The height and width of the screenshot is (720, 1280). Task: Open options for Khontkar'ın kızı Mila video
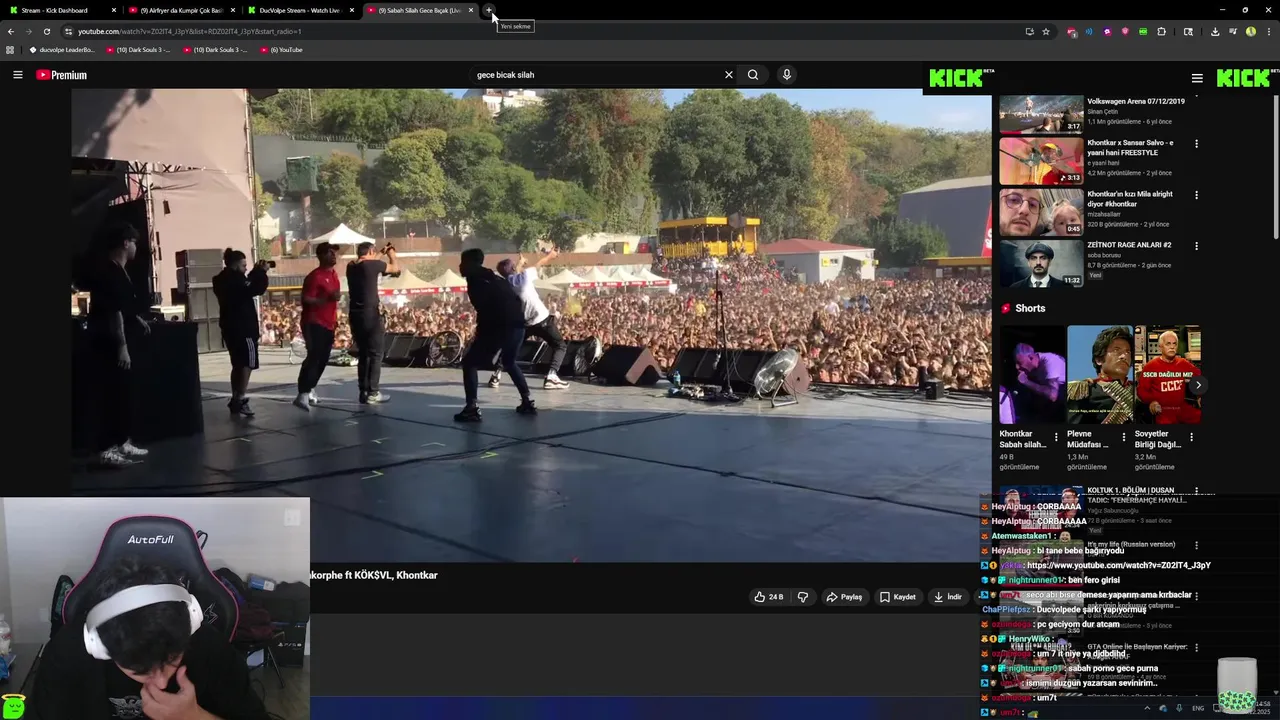coord(1196,195)
